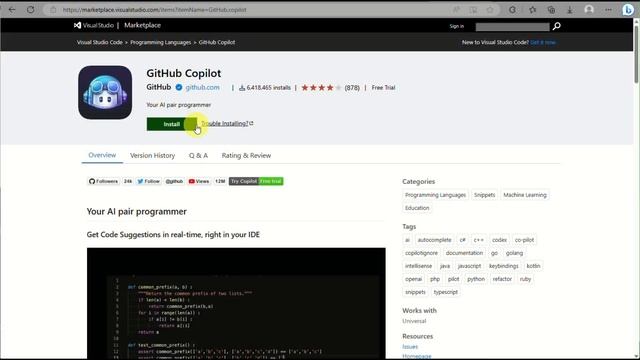640x360 pixels.
Task: Click the intellisense tag
Action: tap(418, 266)
